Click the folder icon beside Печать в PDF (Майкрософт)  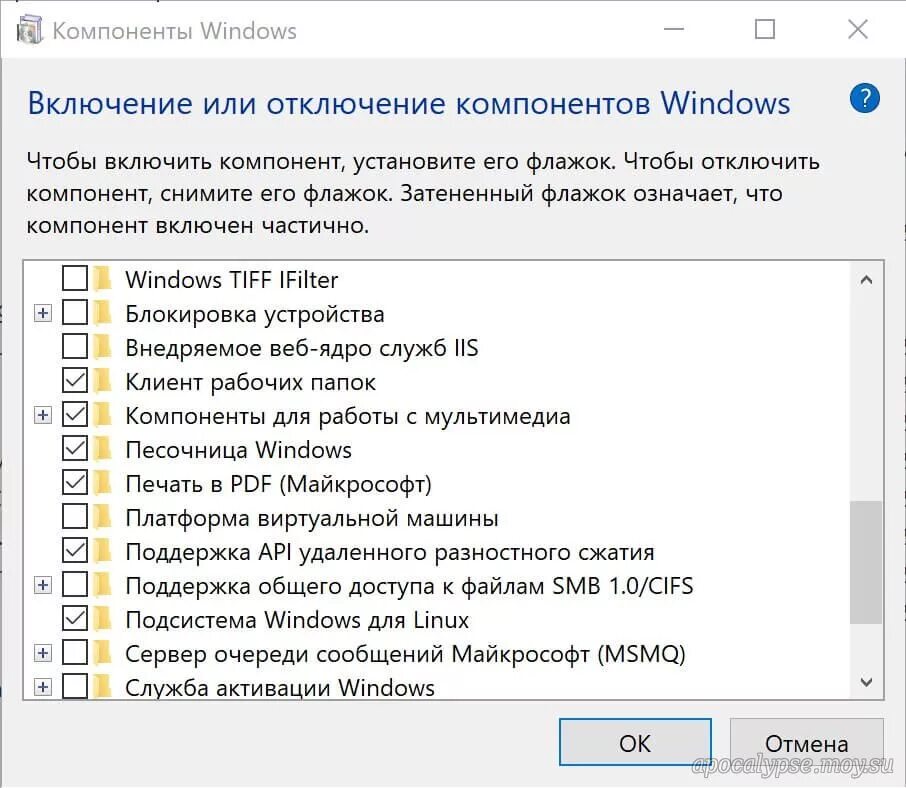pyautogui.click(x=102, y=483)
